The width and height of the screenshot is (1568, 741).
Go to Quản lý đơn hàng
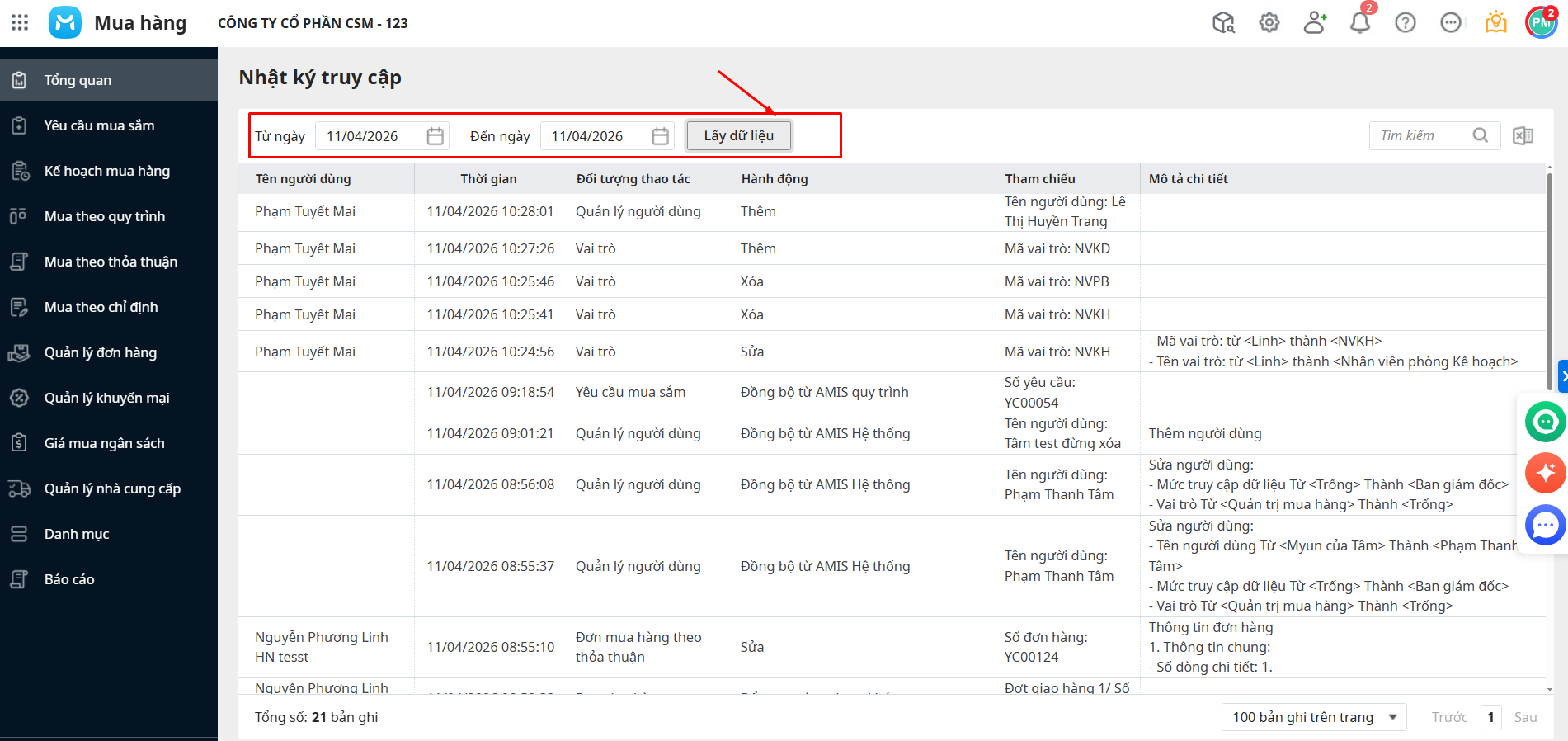pyautogui.click(x=100, y=352)
